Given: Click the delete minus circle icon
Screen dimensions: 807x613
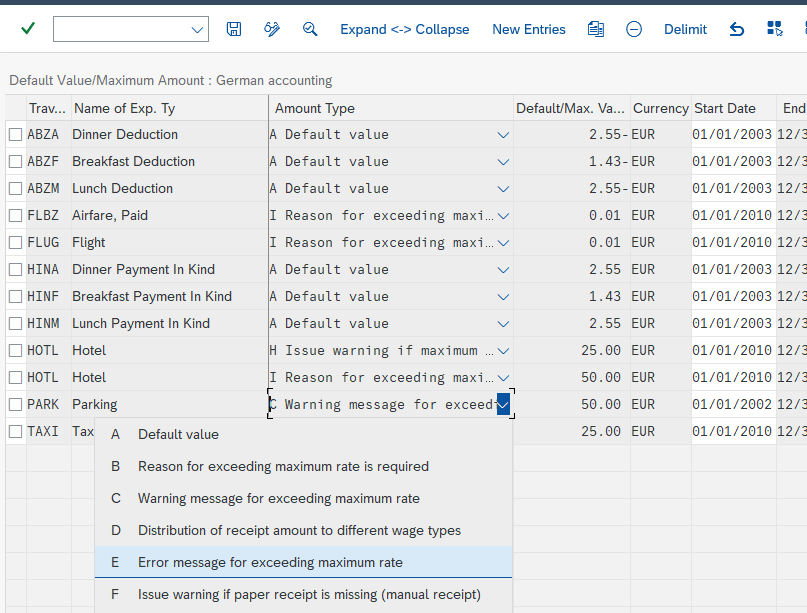Looking at the screenshot, I should click(x=634, y=29).
